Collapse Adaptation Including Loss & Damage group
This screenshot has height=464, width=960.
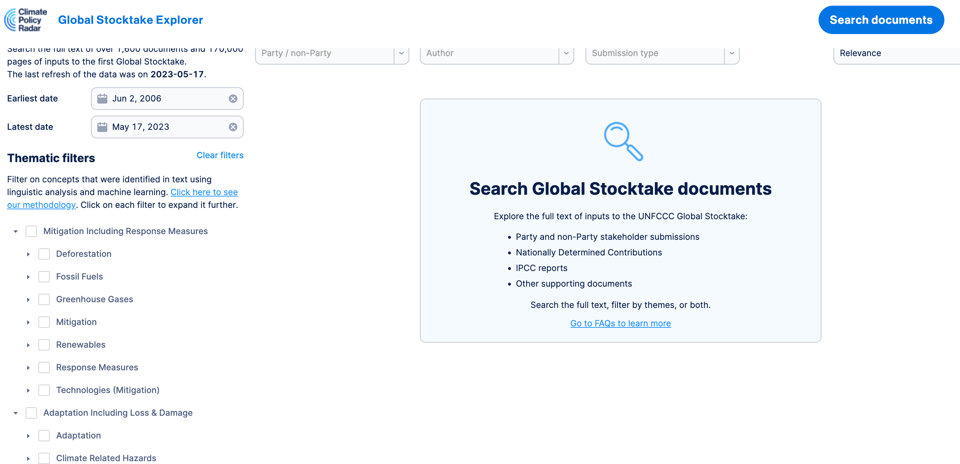[x=15, y=413]
